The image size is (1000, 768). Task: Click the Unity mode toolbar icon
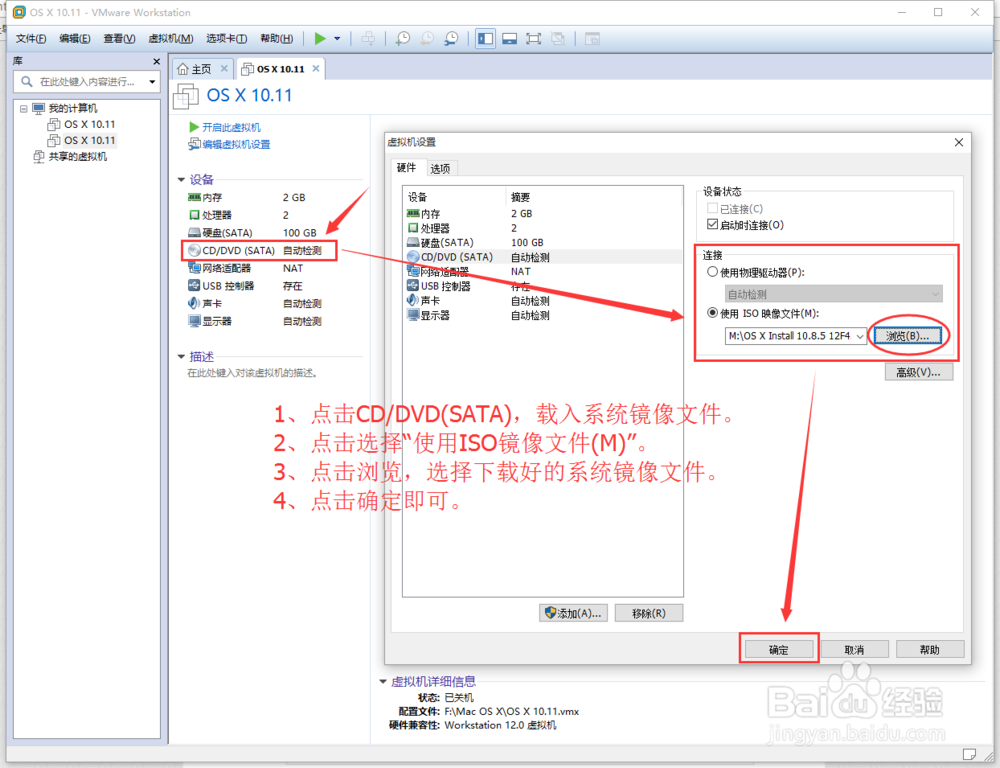pos(557,39)
